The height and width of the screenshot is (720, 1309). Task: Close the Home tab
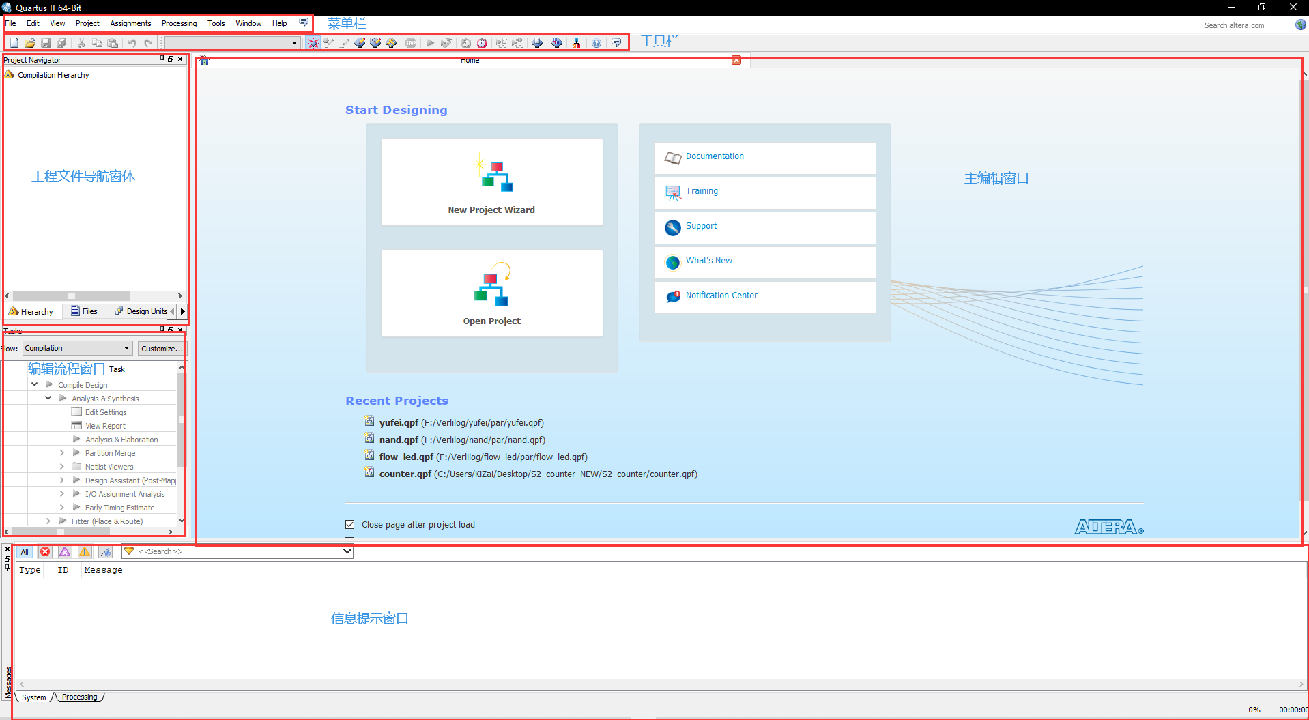tap(736, 60)
